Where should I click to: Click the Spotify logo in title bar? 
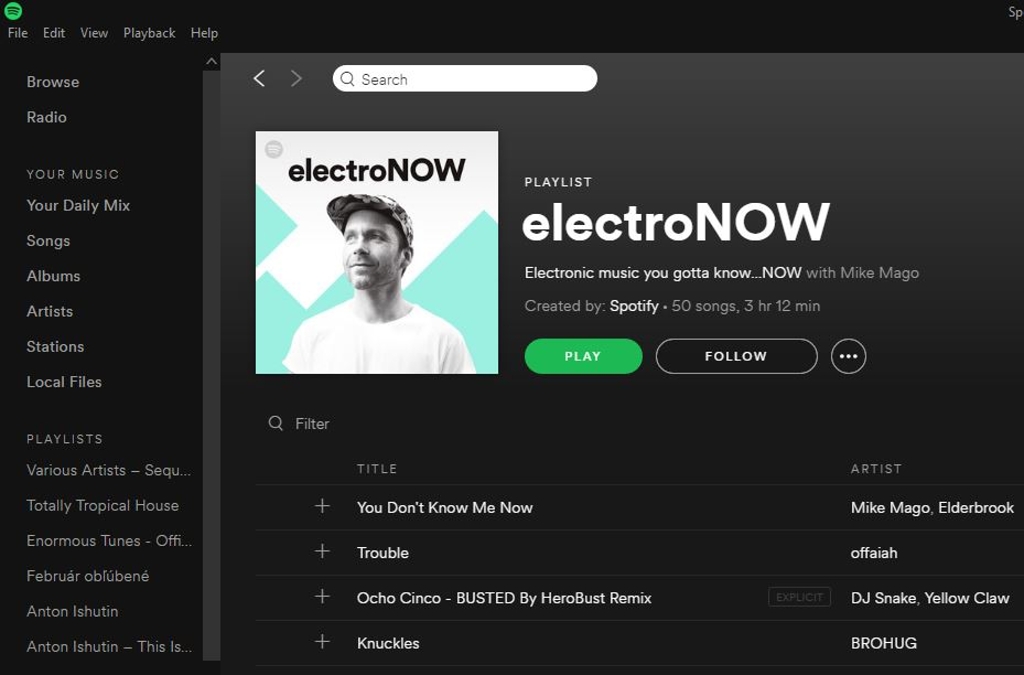tap(13, 10)
